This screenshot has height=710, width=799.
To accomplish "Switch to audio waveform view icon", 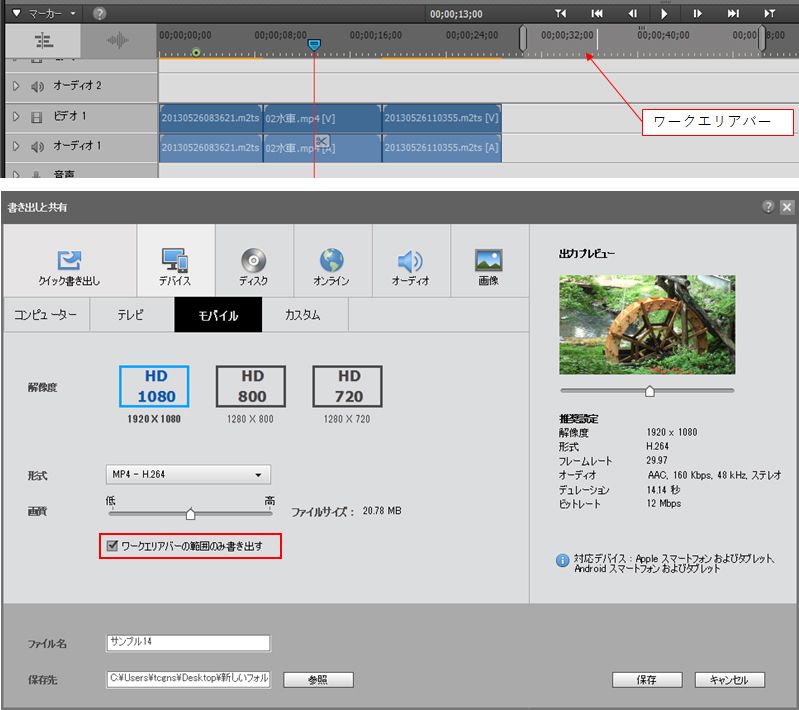I will click(118, 40).
